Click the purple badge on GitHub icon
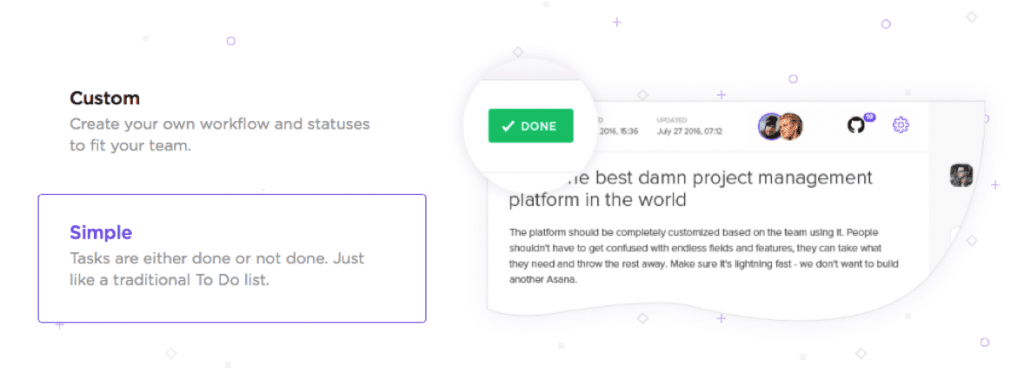This screenshot has width=1024, height=374. click(869, 117)
